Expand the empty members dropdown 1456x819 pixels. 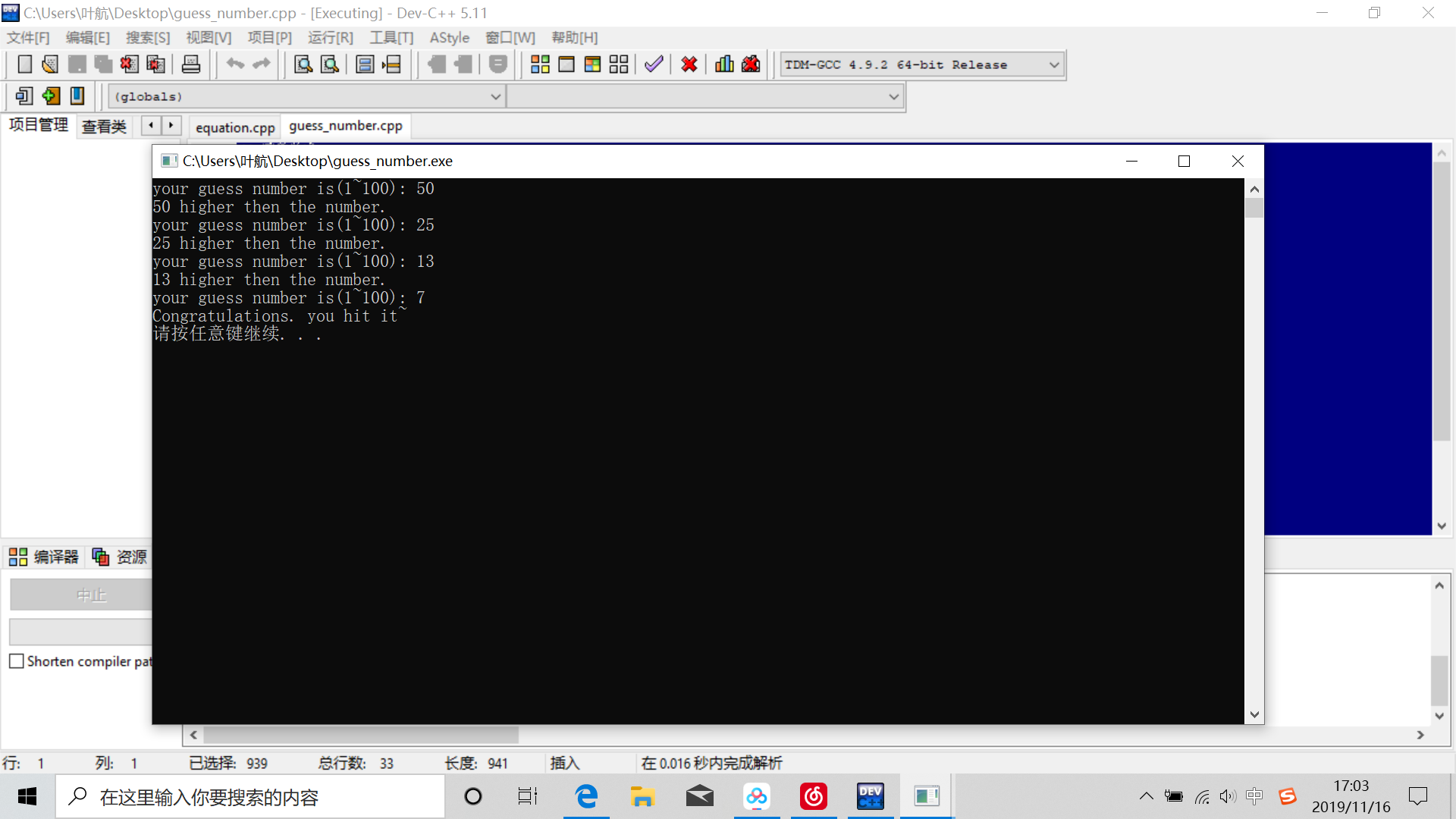pos(705,97)
